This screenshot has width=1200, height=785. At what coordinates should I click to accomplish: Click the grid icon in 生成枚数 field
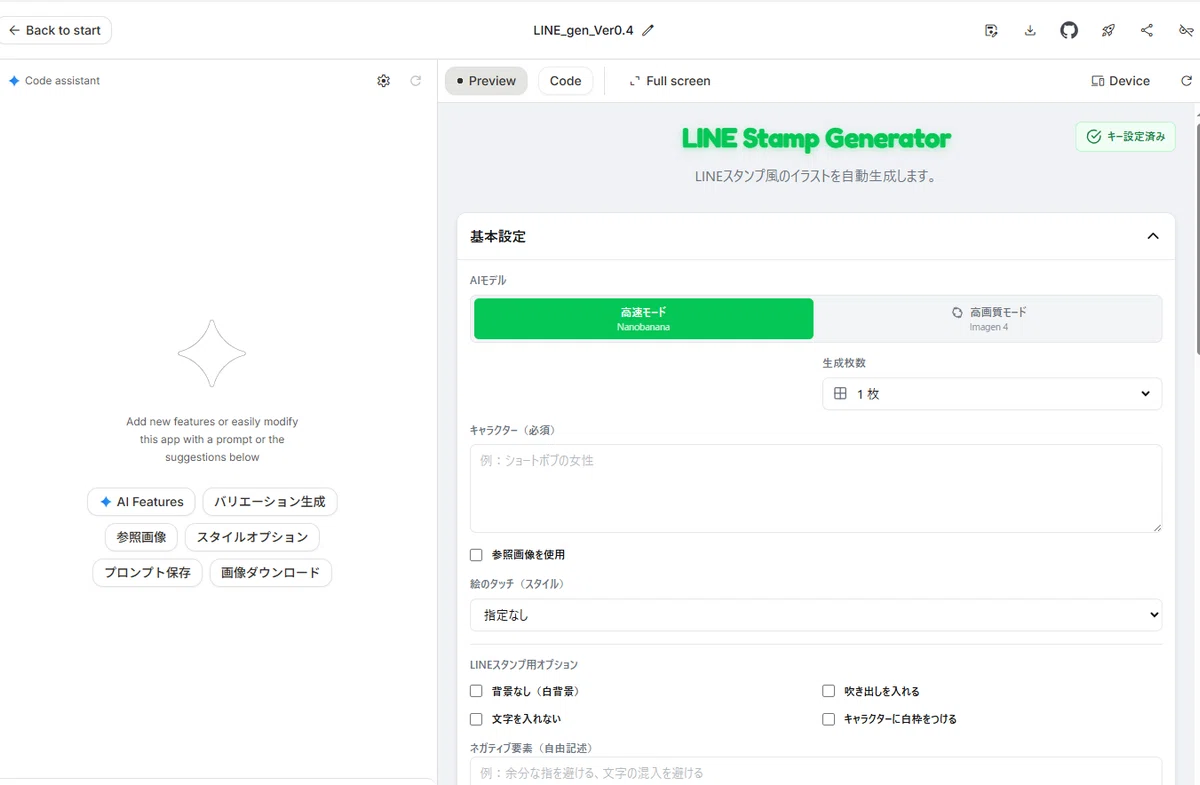click(840, 394)
